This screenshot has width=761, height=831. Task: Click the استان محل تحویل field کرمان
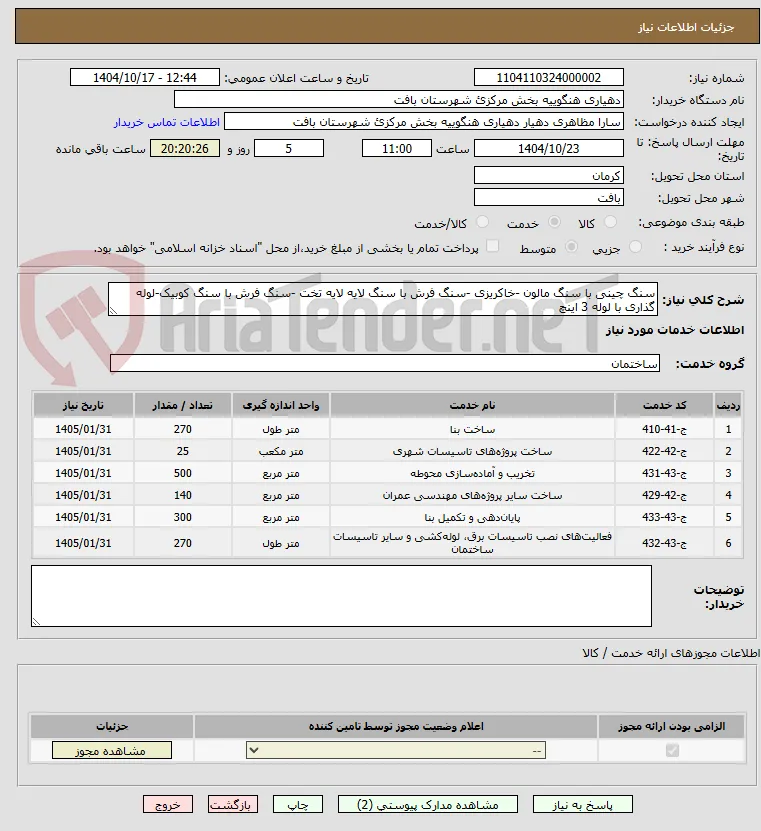coord(548,175)
